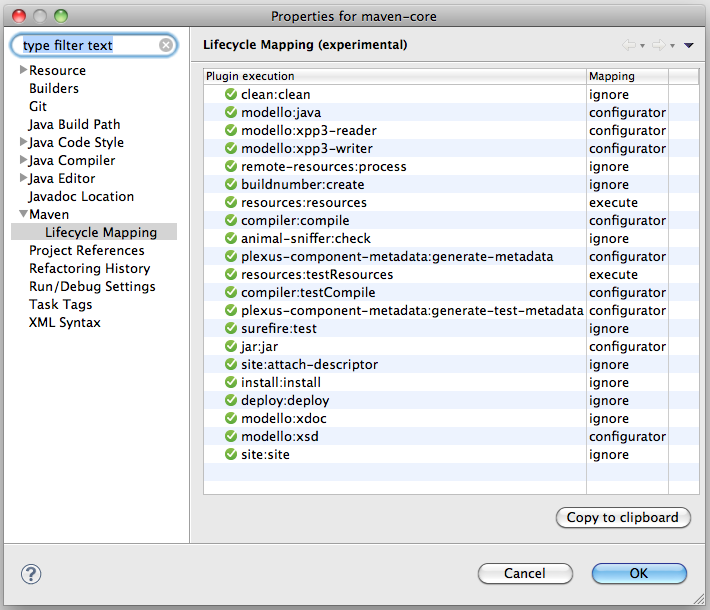
Task: Close the Properties window with the red button
Action: [19, 16]
